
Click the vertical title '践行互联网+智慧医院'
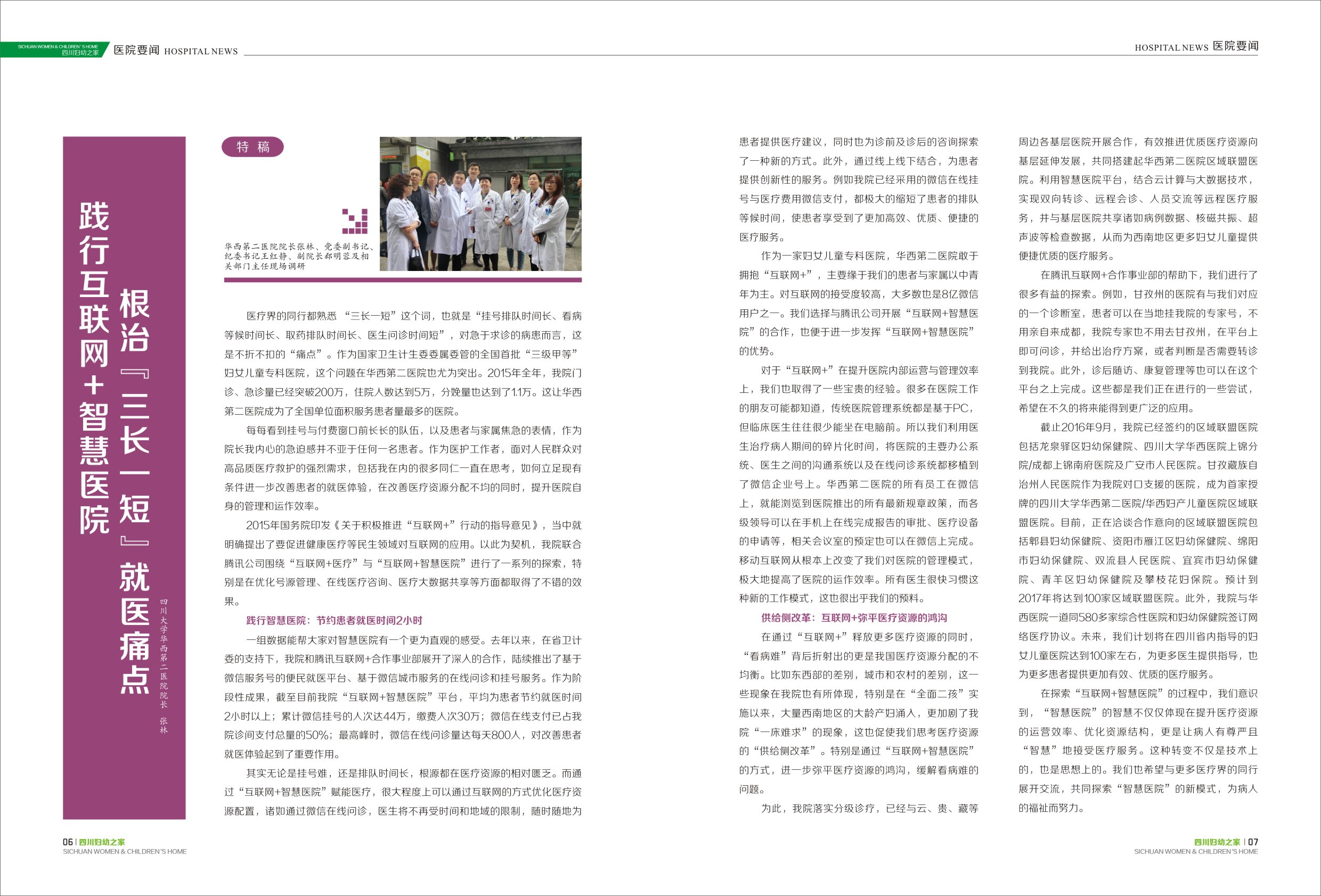click(x=94, y=367)
